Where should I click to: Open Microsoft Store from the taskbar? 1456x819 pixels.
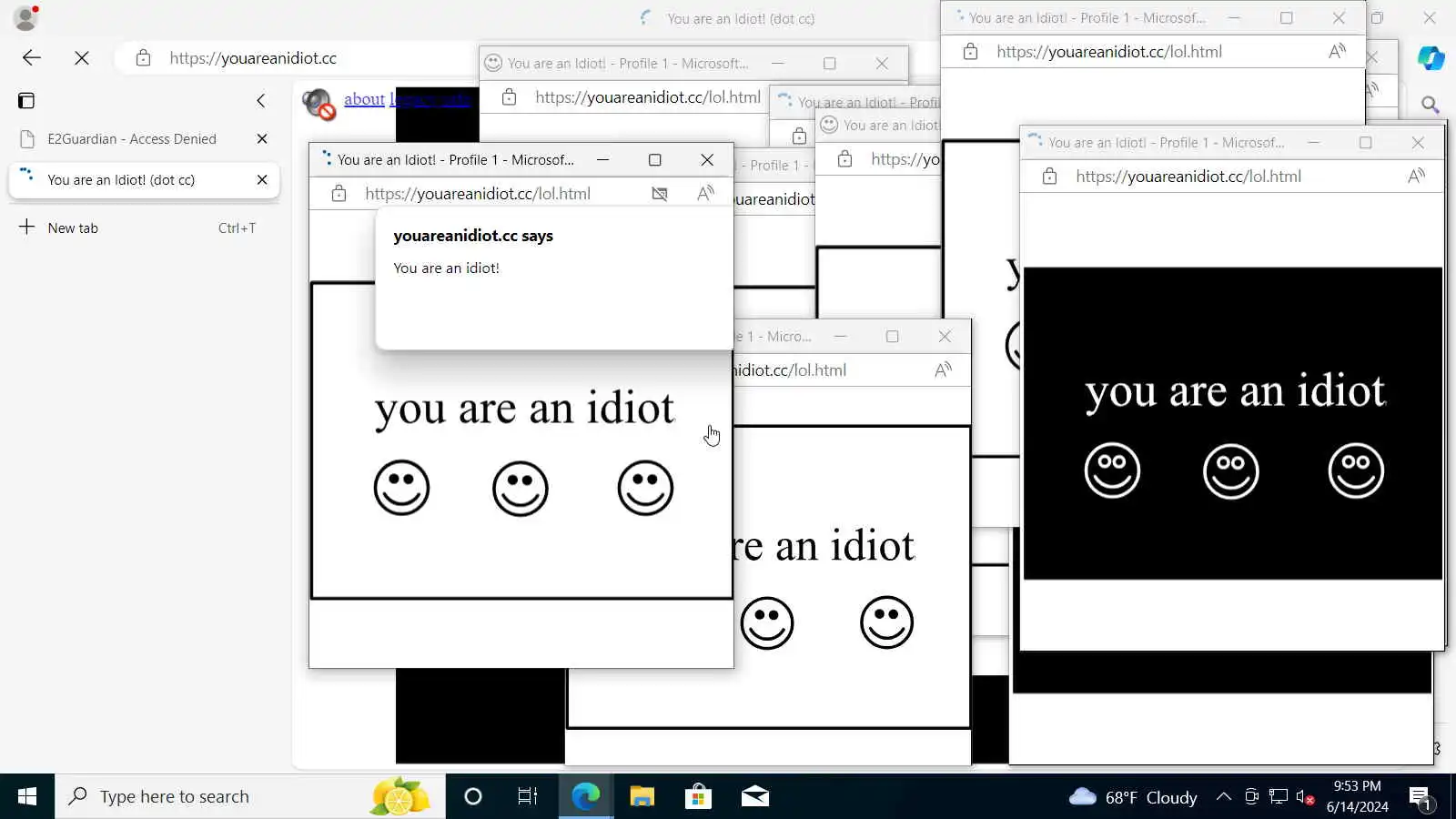pyautogui.click(x=698, y=797)
